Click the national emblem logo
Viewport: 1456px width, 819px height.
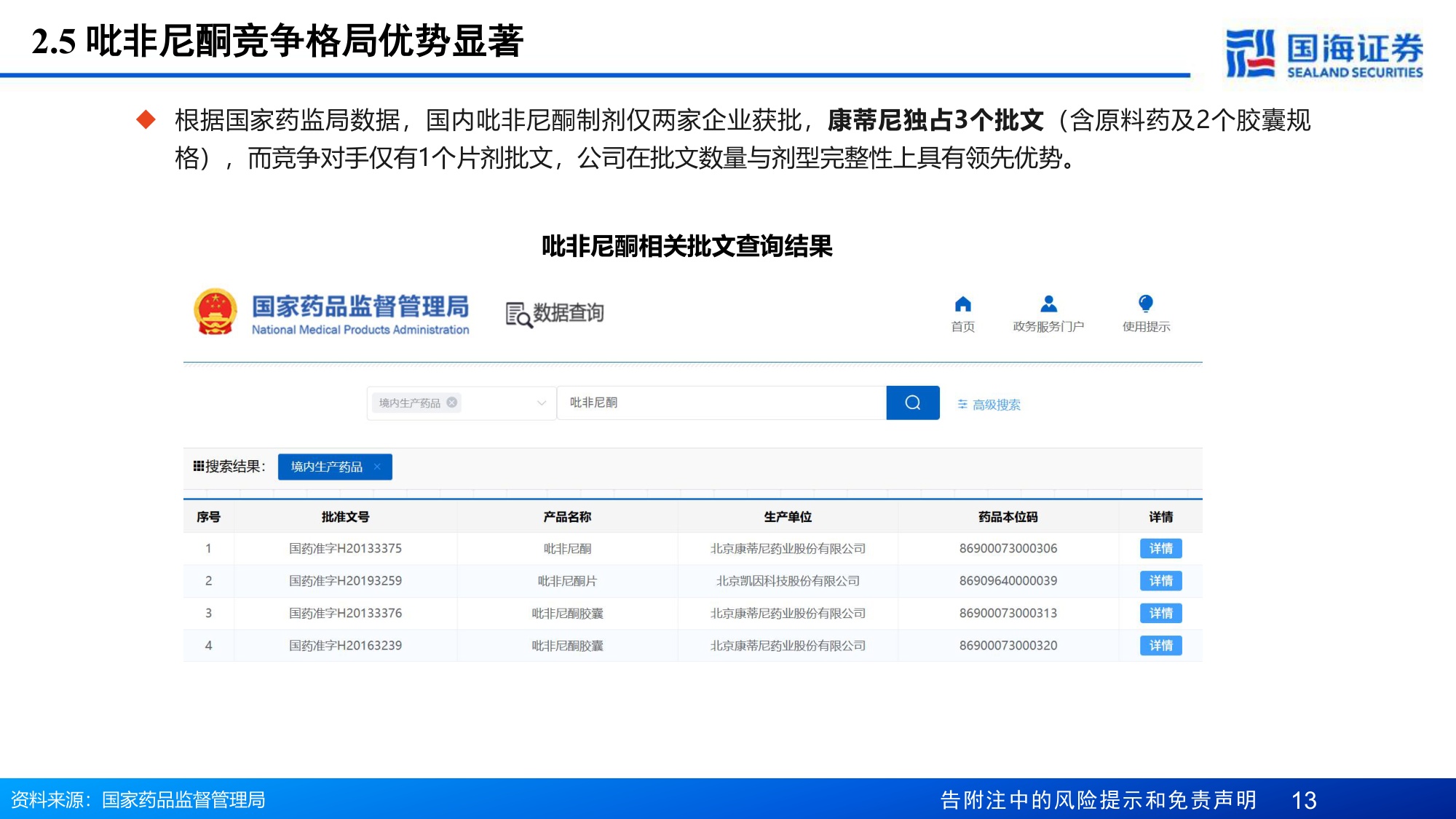(215, 312)
